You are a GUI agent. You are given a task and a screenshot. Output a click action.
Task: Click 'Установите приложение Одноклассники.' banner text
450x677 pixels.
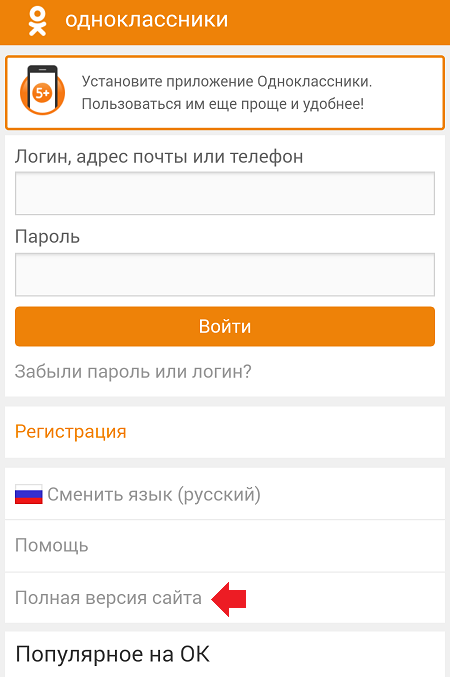(227, 81)
